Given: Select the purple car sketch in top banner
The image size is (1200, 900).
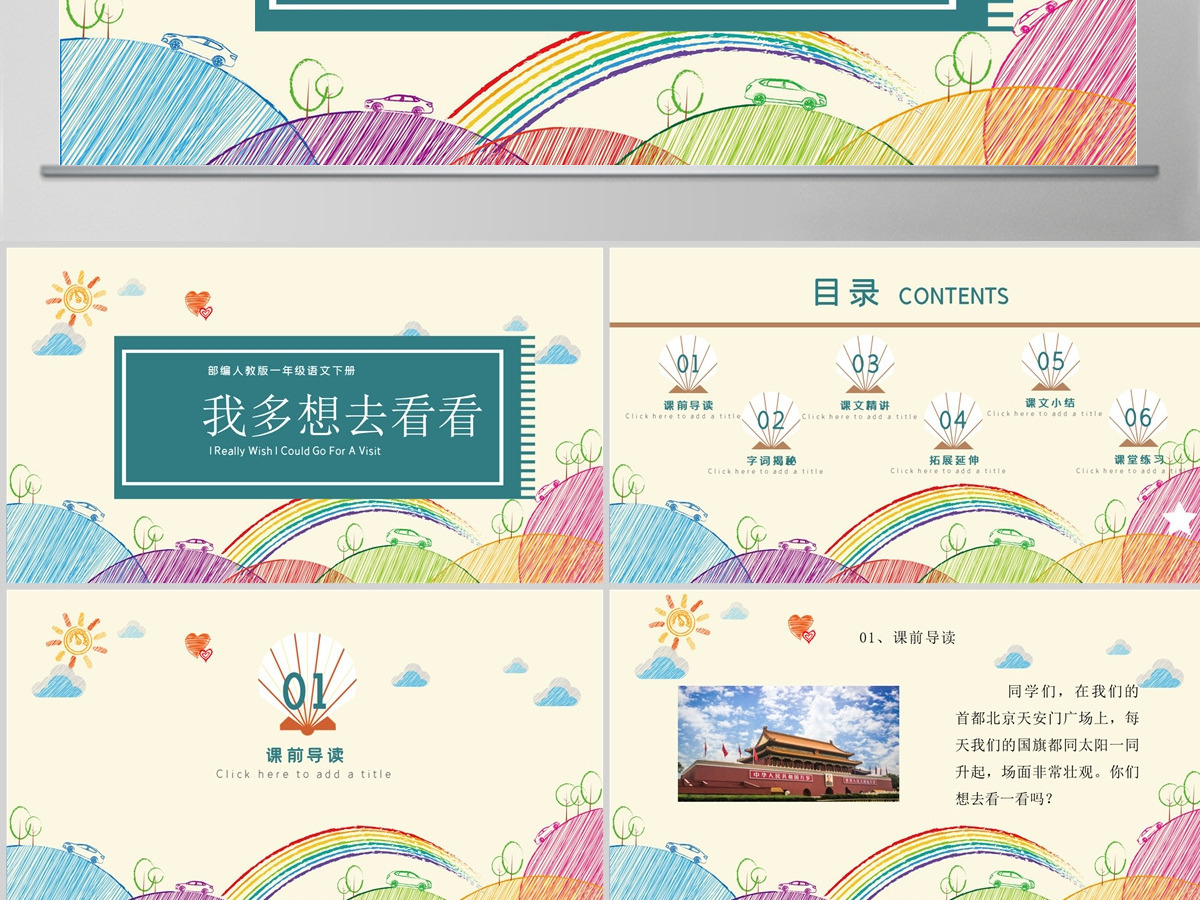Looking at the screenshot, I should (x=399, y=104).
